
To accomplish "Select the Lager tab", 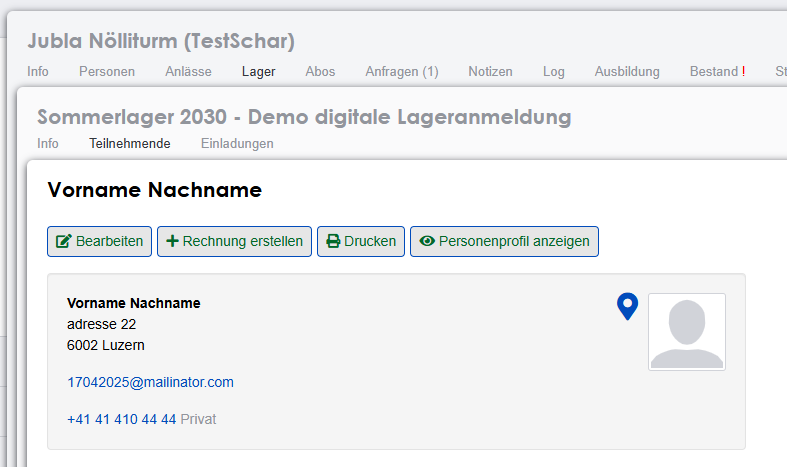I will pos(258,71).
